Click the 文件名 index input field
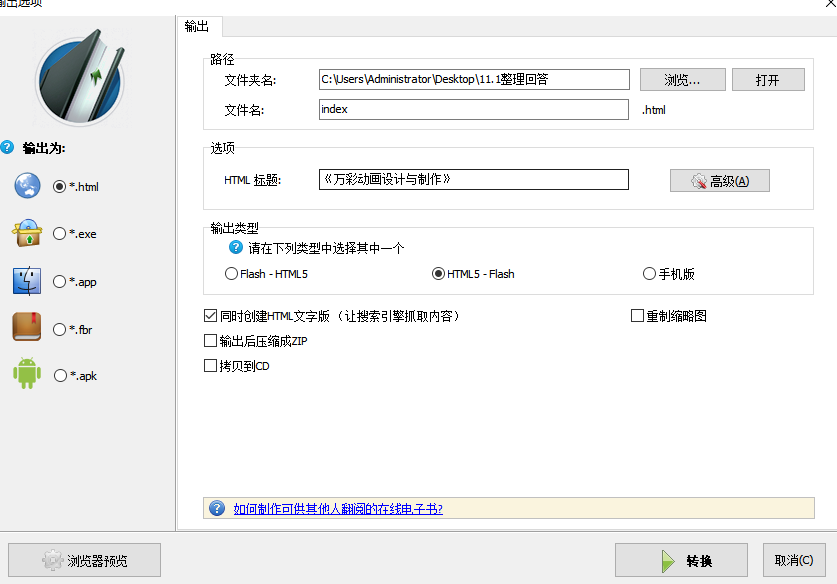Image resolution: width=837 pixels, height=584 pixels. click(x=473, y=109)
